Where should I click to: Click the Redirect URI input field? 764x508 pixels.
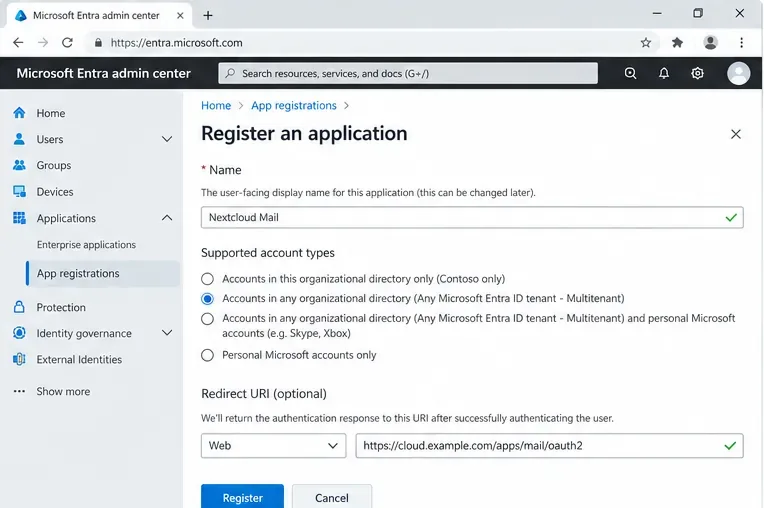550,446
